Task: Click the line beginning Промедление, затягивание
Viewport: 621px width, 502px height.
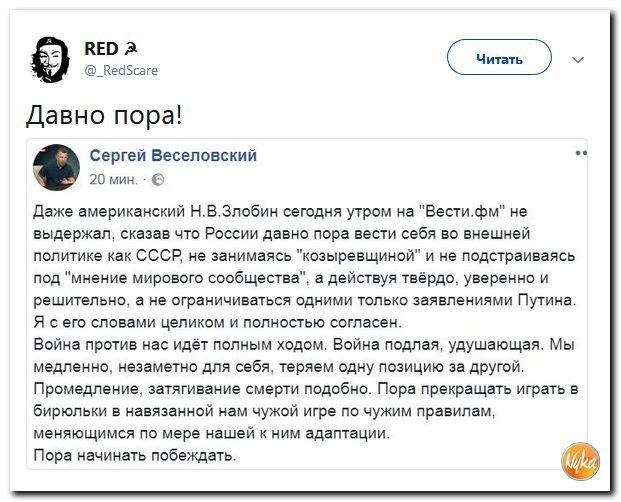Action: (306, 389)
